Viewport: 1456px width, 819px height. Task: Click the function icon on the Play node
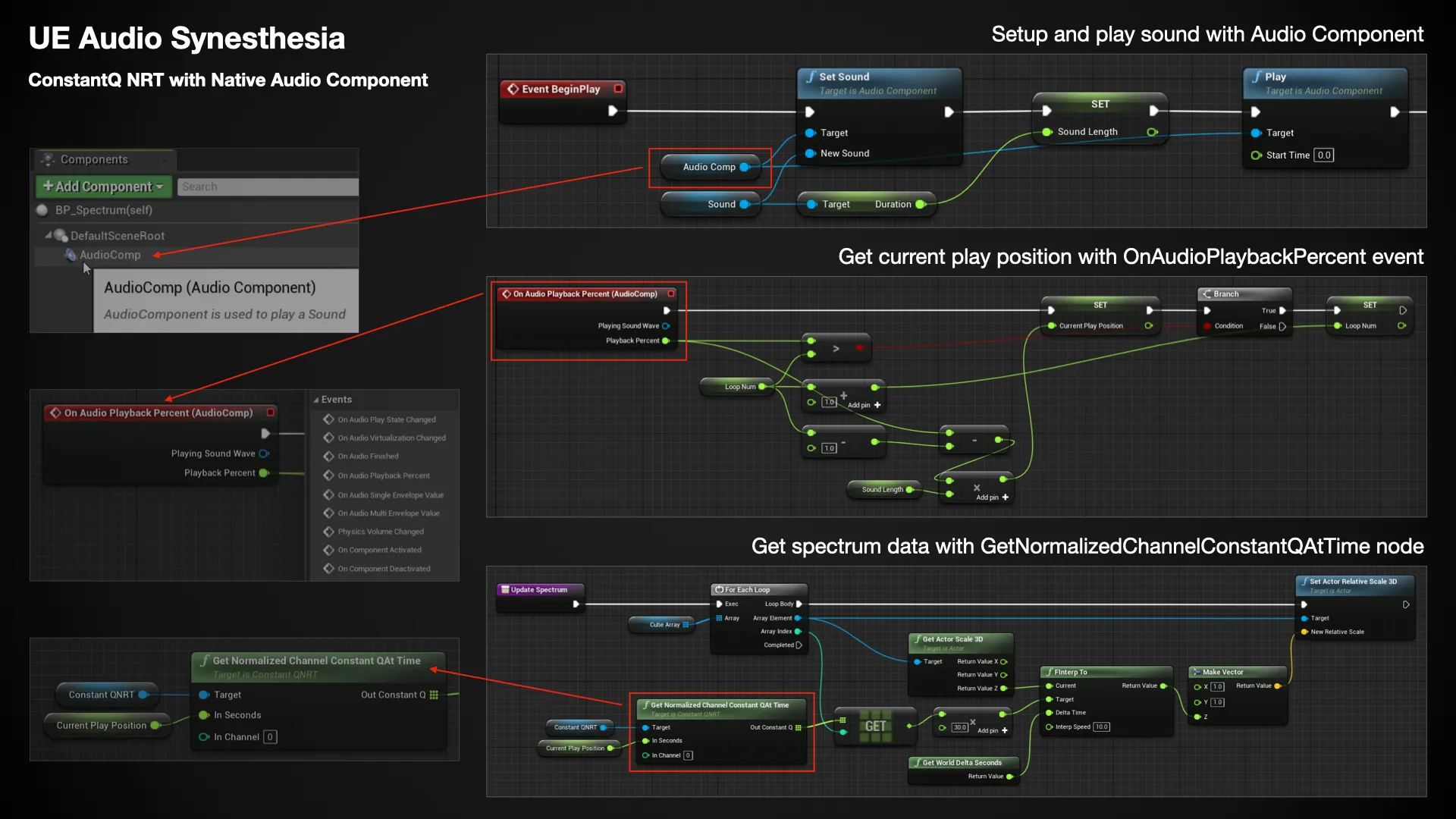[x=1257, y=77]
